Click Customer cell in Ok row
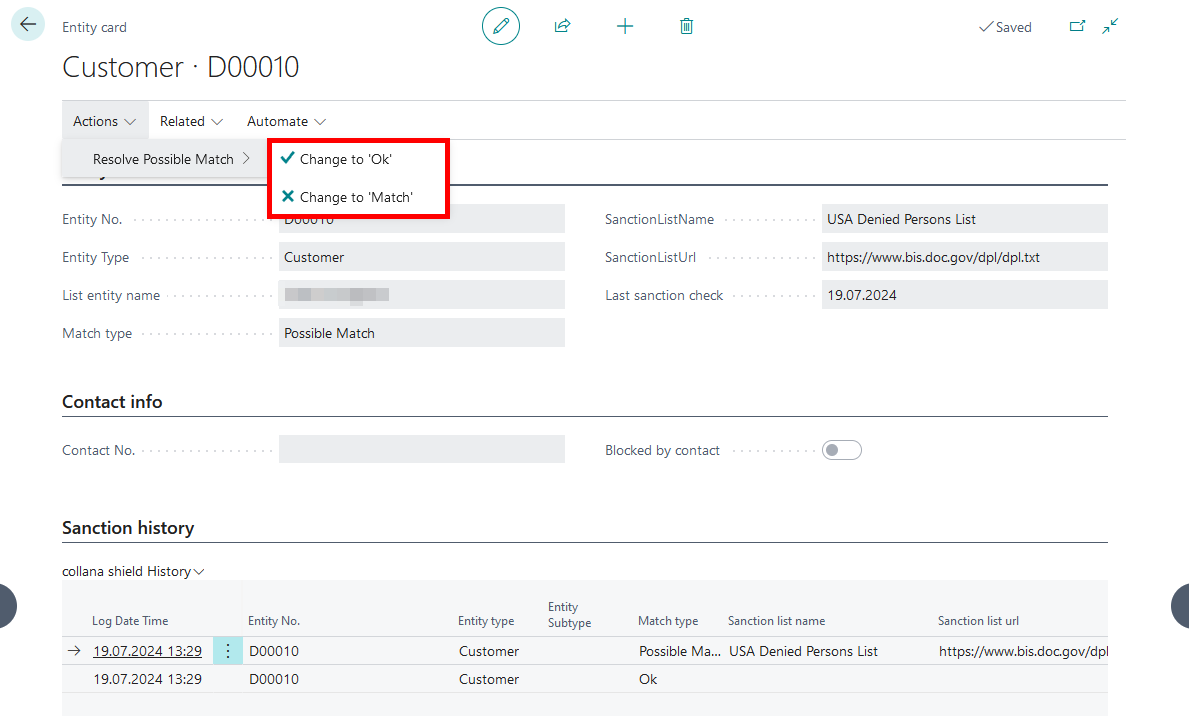The height and width of the screenshot is (716, 1189). (x=489, y=679)
